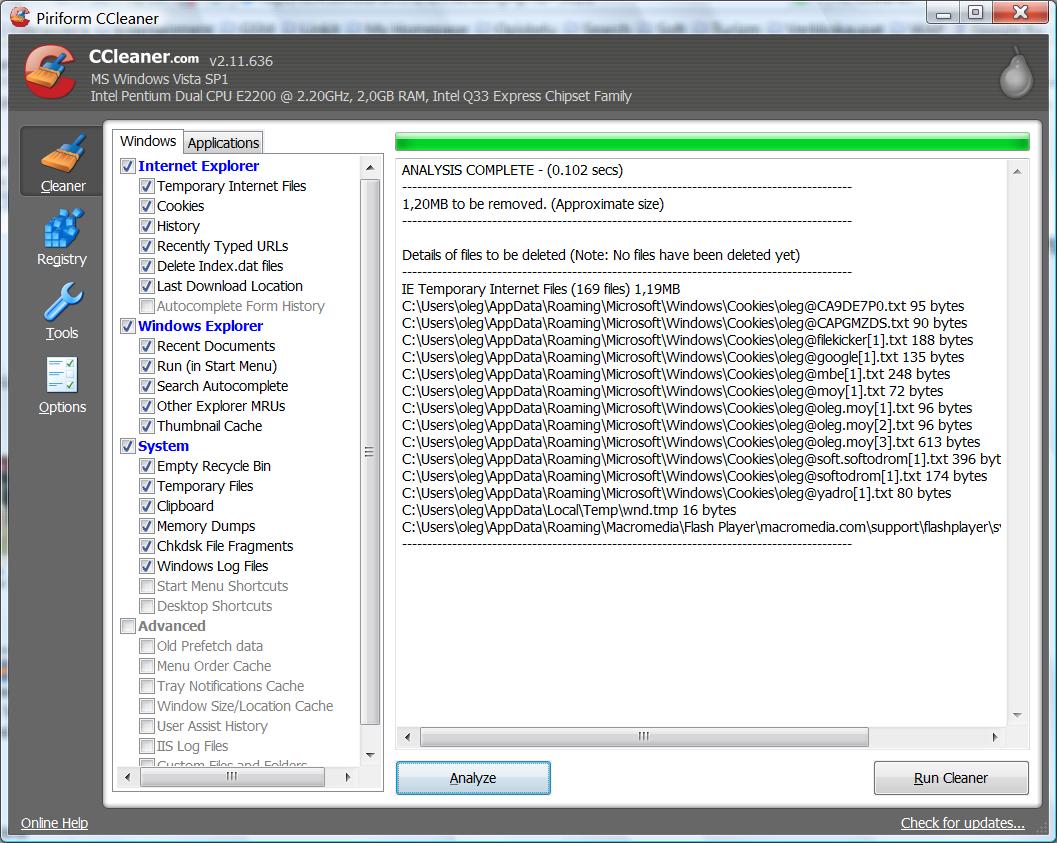The height and width of the screenshot is (843, 1057).
Task: Open Check for updates link
Action: click(963, 823)
